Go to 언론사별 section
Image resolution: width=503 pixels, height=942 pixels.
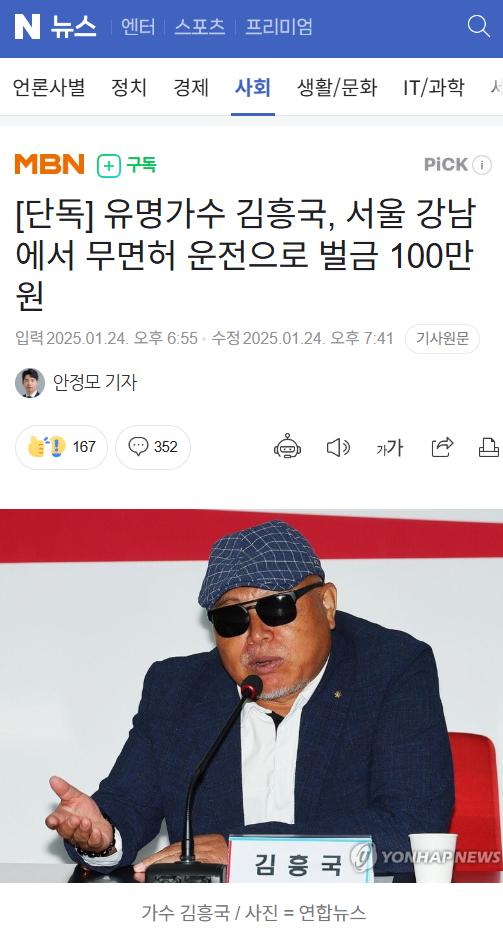pyautogui.click(x=49, y=88)
